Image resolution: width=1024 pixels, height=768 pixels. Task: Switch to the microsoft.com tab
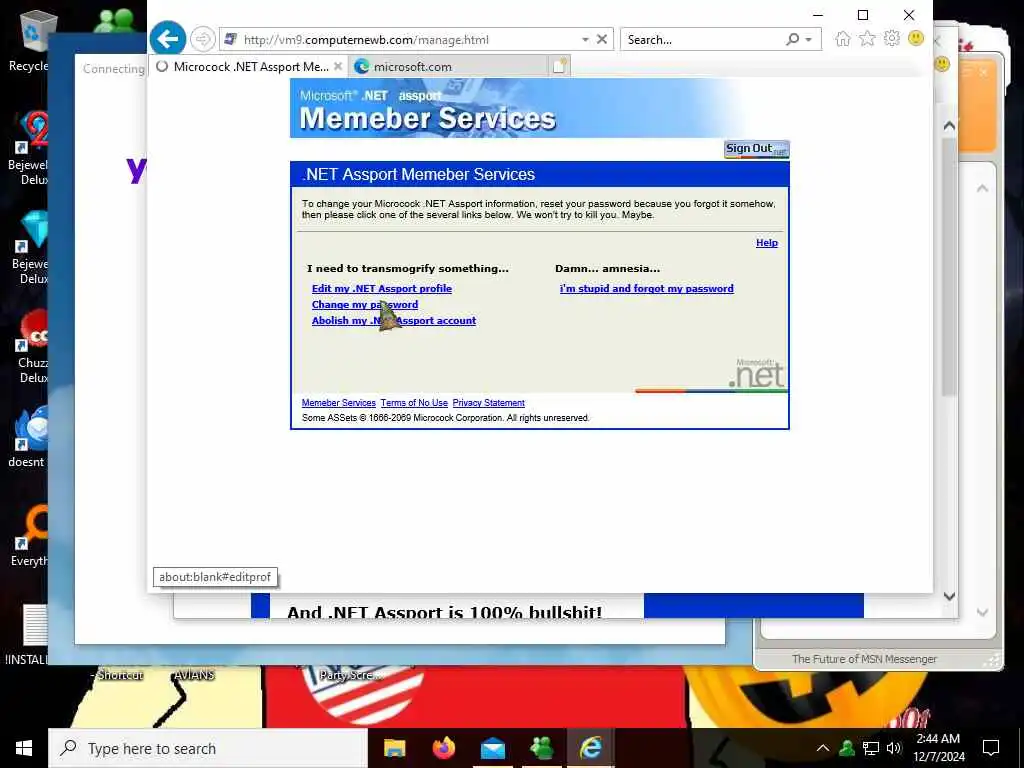[x=449, y=67]
